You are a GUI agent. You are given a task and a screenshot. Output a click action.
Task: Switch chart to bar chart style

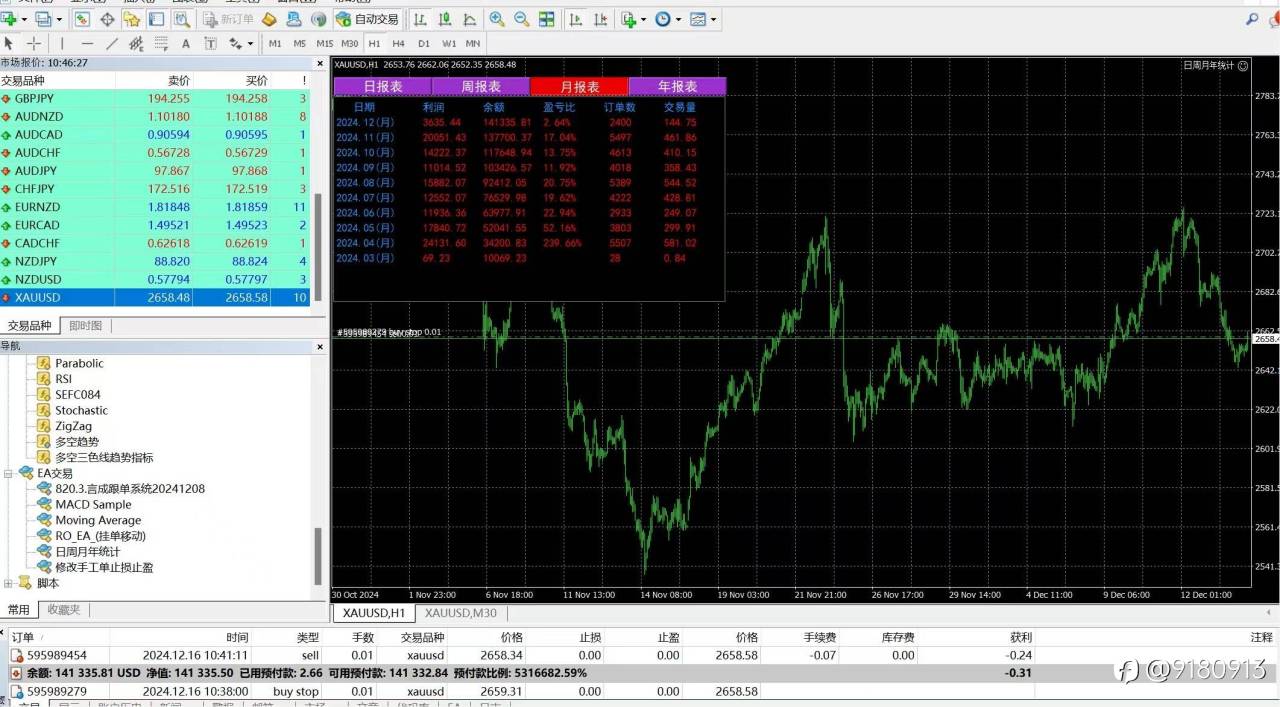pyautogui.click(x=420, y=19)
